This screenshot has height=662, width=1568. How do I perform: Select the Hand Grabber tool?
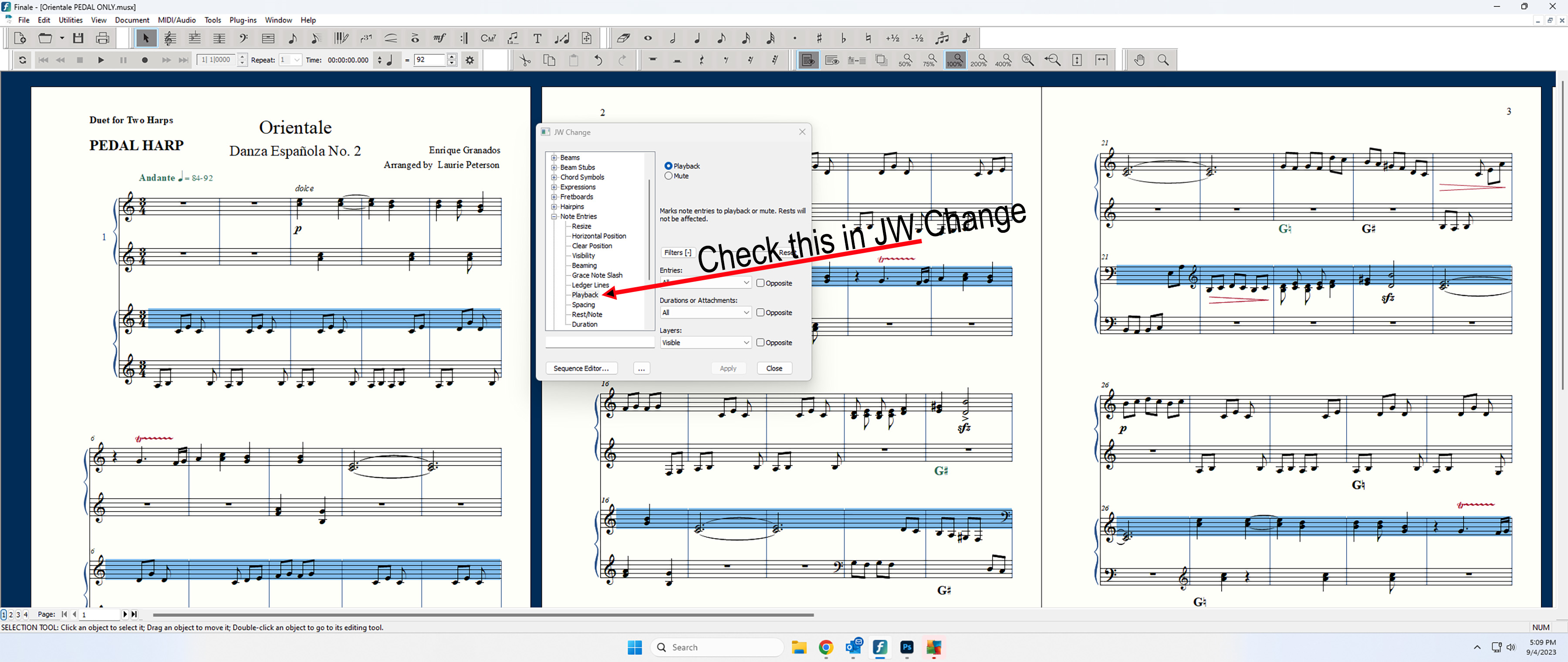coord(1139,60)
